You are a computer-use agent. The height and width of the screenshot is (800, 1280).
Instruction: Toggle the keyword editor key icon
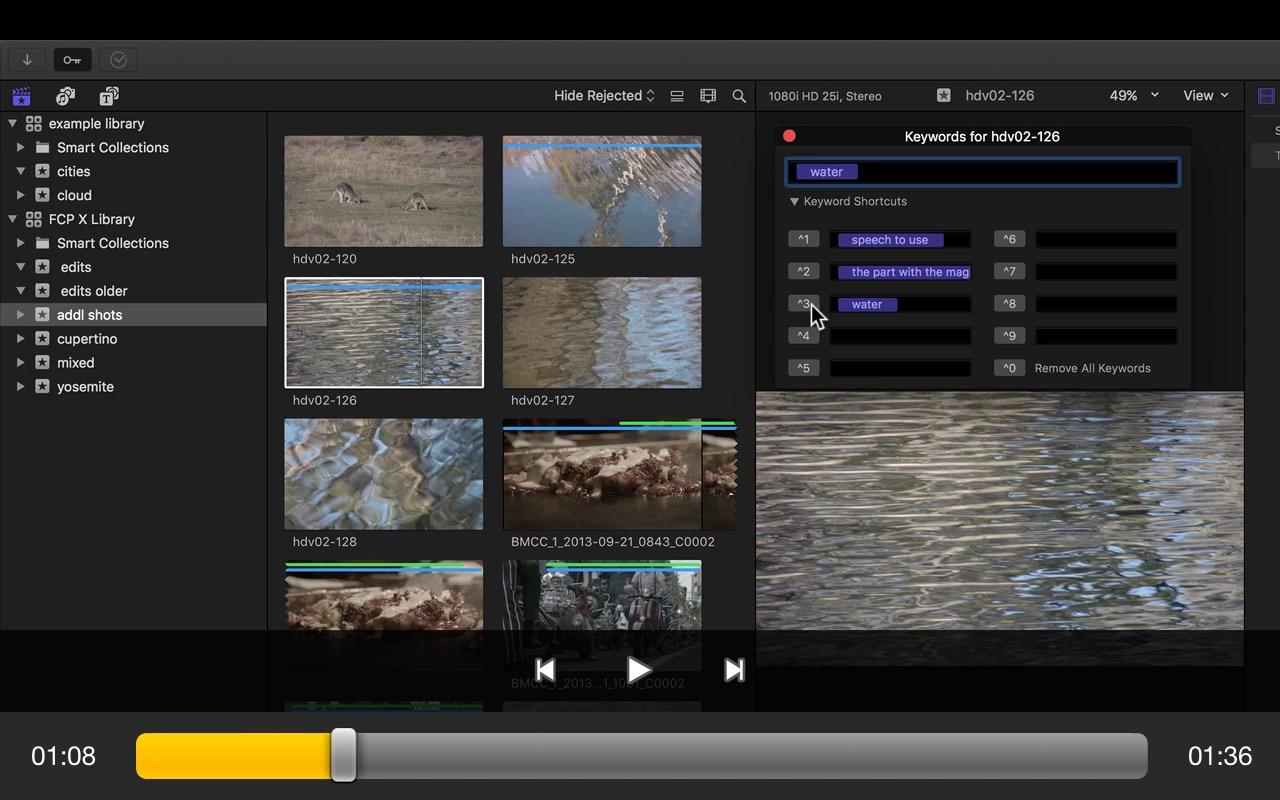[x=72, y=60]
